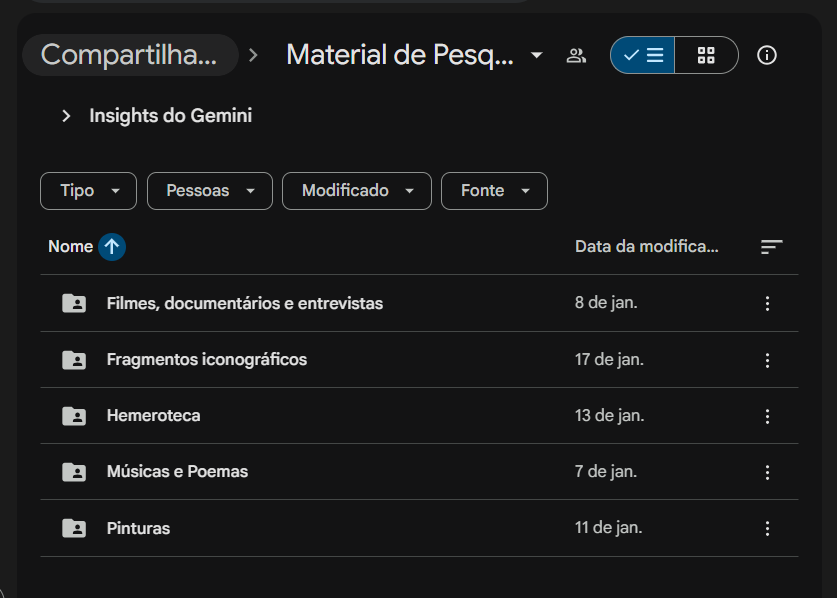
Task: Switch to grid layout view
Action: pos(706,55)
